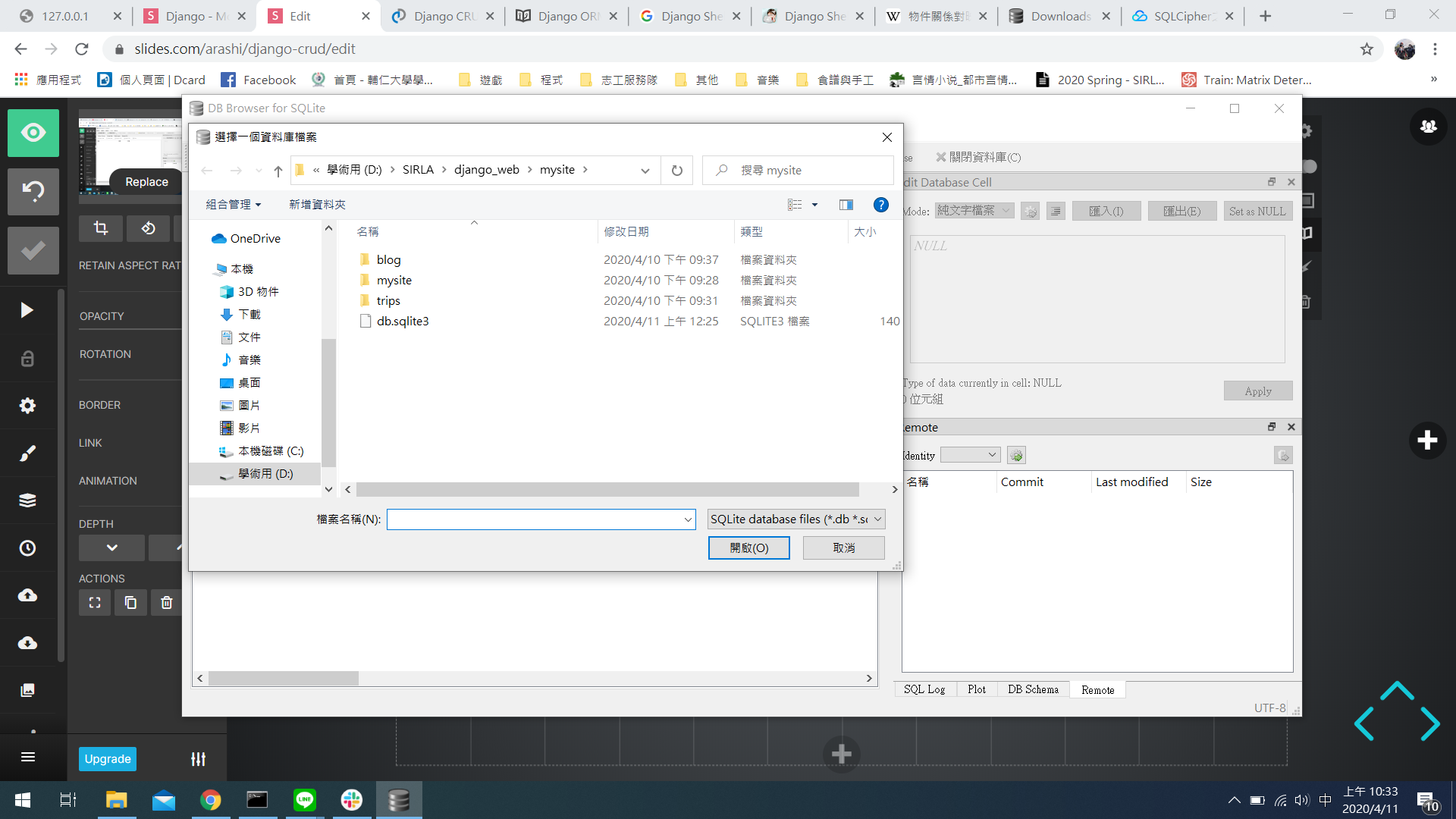The width and height of the screenshot is (1456, 819).
Task: Switch to the DB Schema tab
Action: (1033, 689)
